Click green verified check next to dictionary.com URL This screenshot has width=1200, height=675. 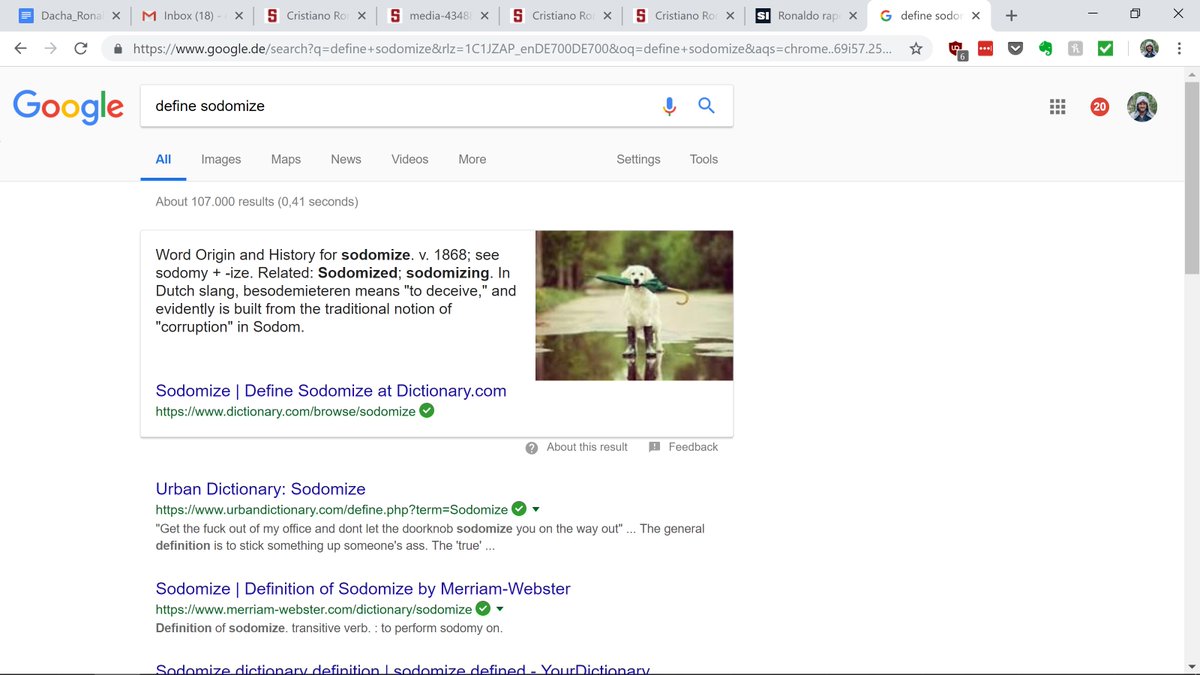pos(427,411)
